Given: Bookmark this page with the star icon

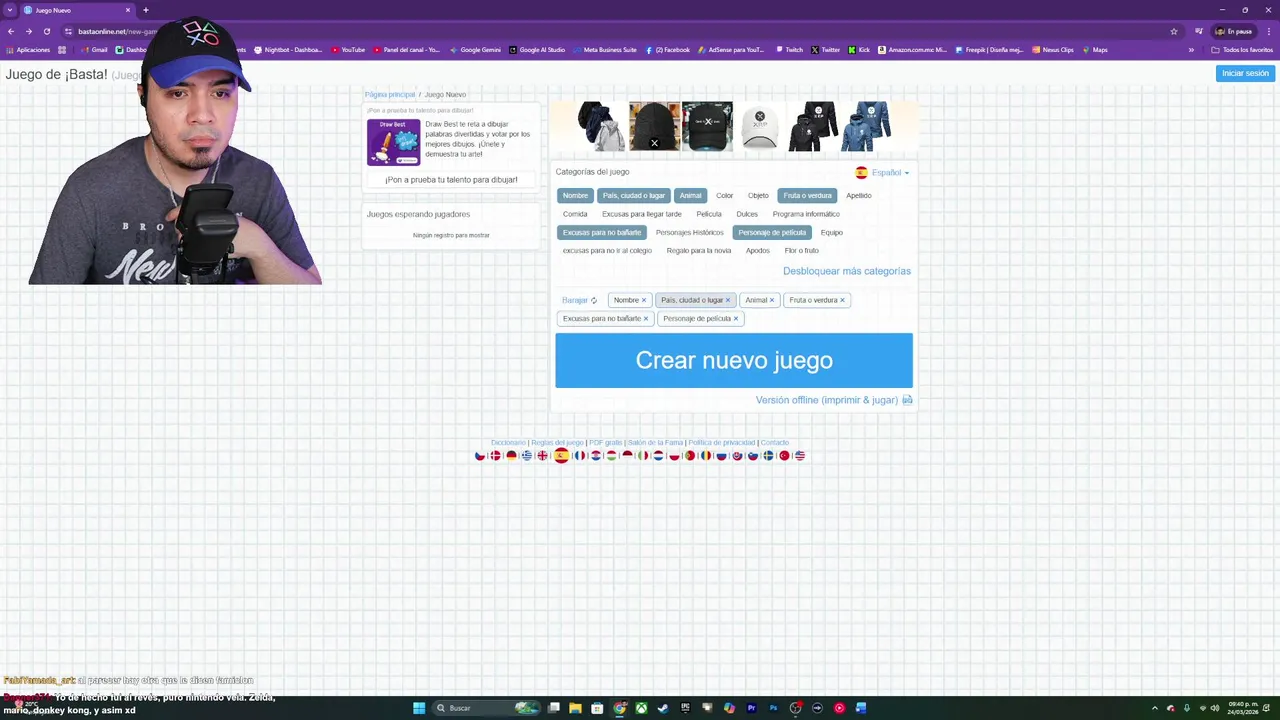Looking at the screenshot, I should [1173, 31].
